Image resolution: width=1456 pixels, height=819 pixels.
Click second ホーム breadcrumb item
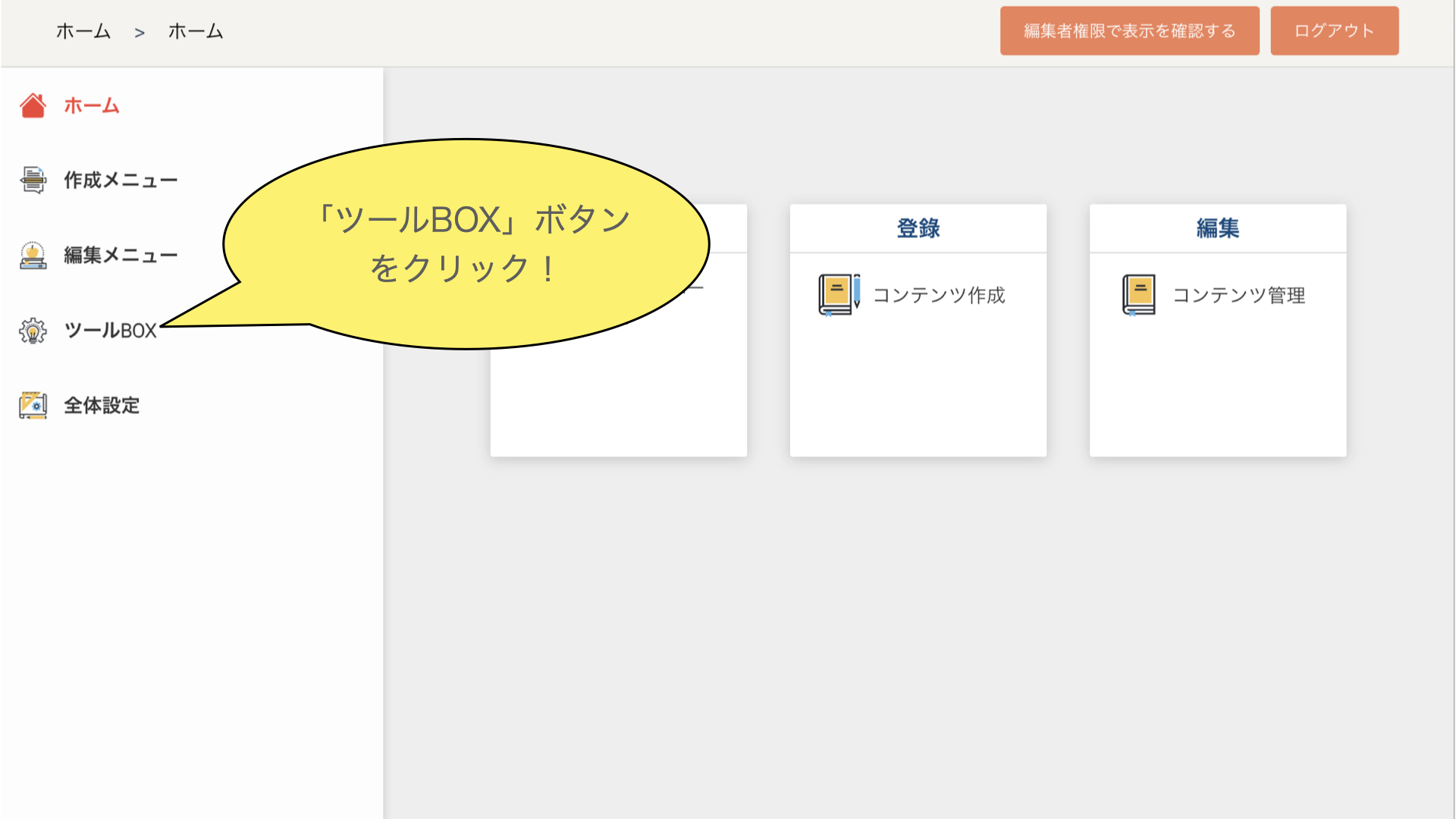(196, 32)
